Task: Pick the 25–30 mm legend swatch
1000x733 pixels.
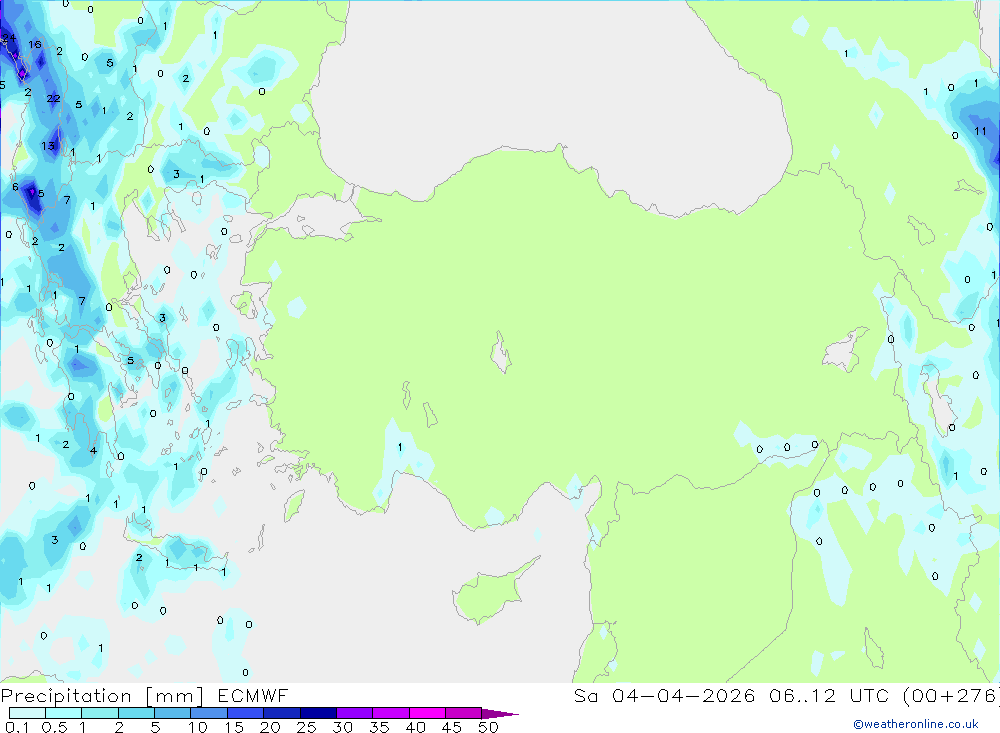Action: coord(318,713)
